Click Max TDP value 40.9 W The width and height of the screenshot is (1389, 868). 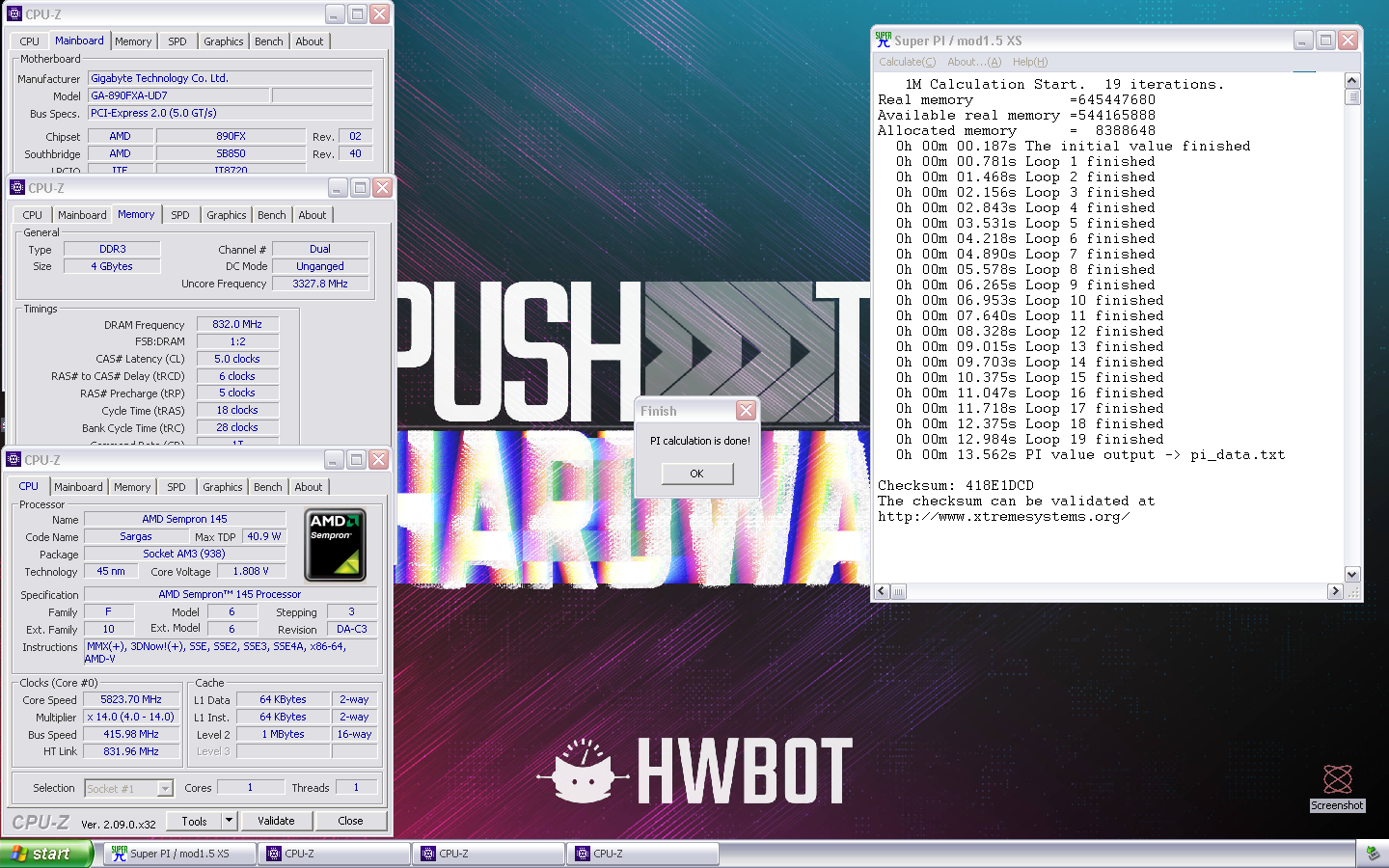coord(264,536)
